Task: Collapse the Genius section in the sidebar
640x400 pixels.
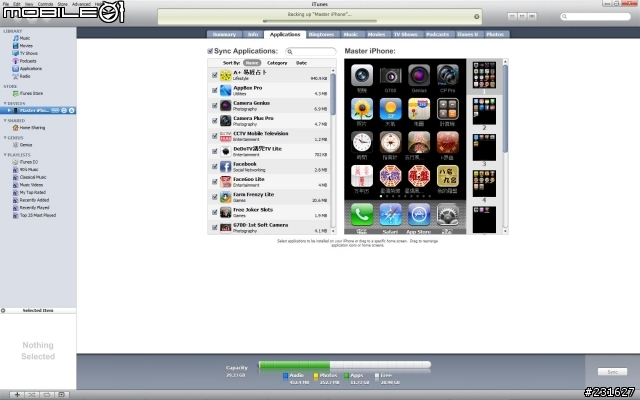Action: (x=5, y=138)
